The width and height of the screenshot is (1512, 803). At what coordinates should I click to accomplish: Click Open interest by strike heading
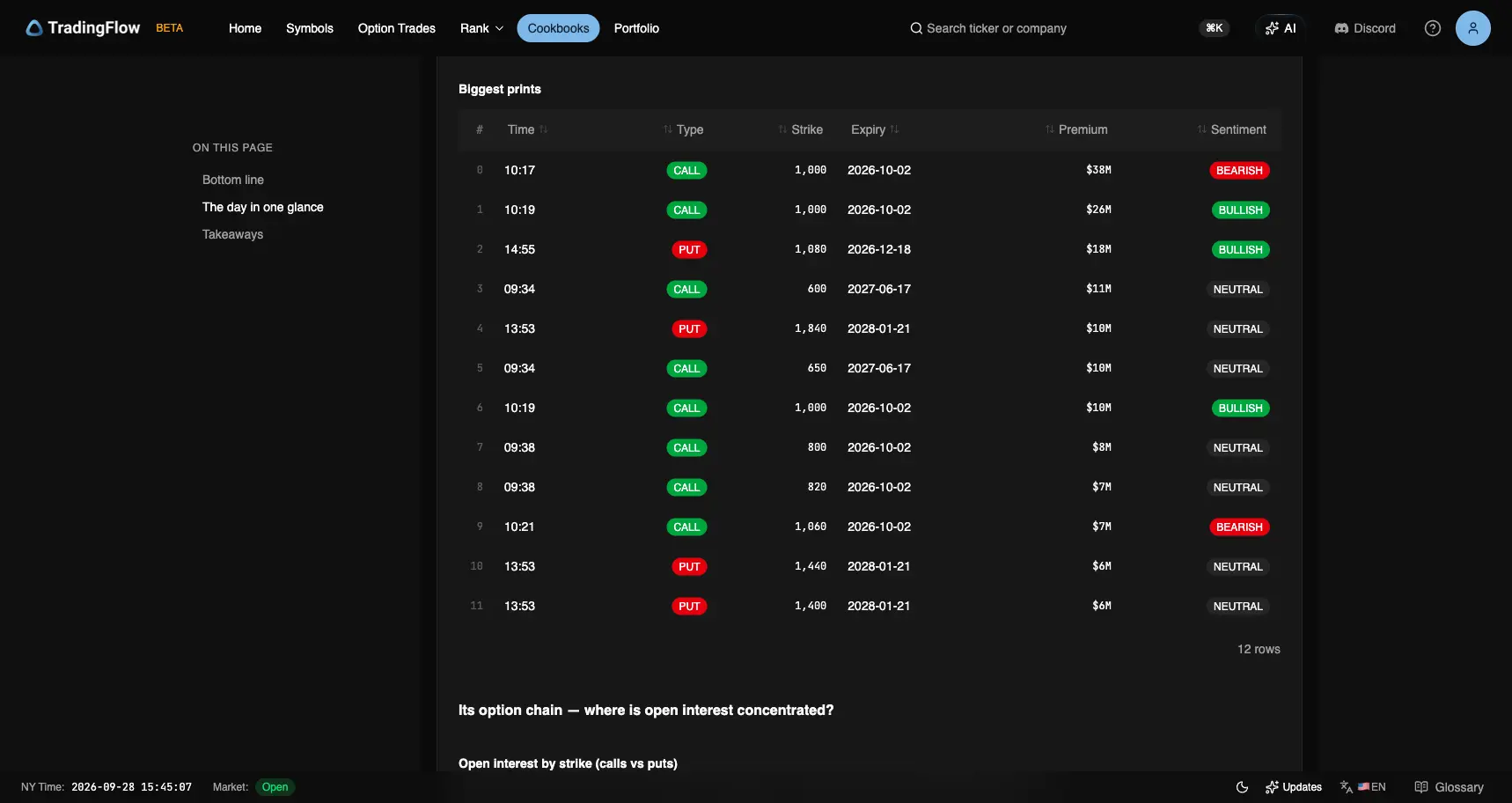click(568, 763)
